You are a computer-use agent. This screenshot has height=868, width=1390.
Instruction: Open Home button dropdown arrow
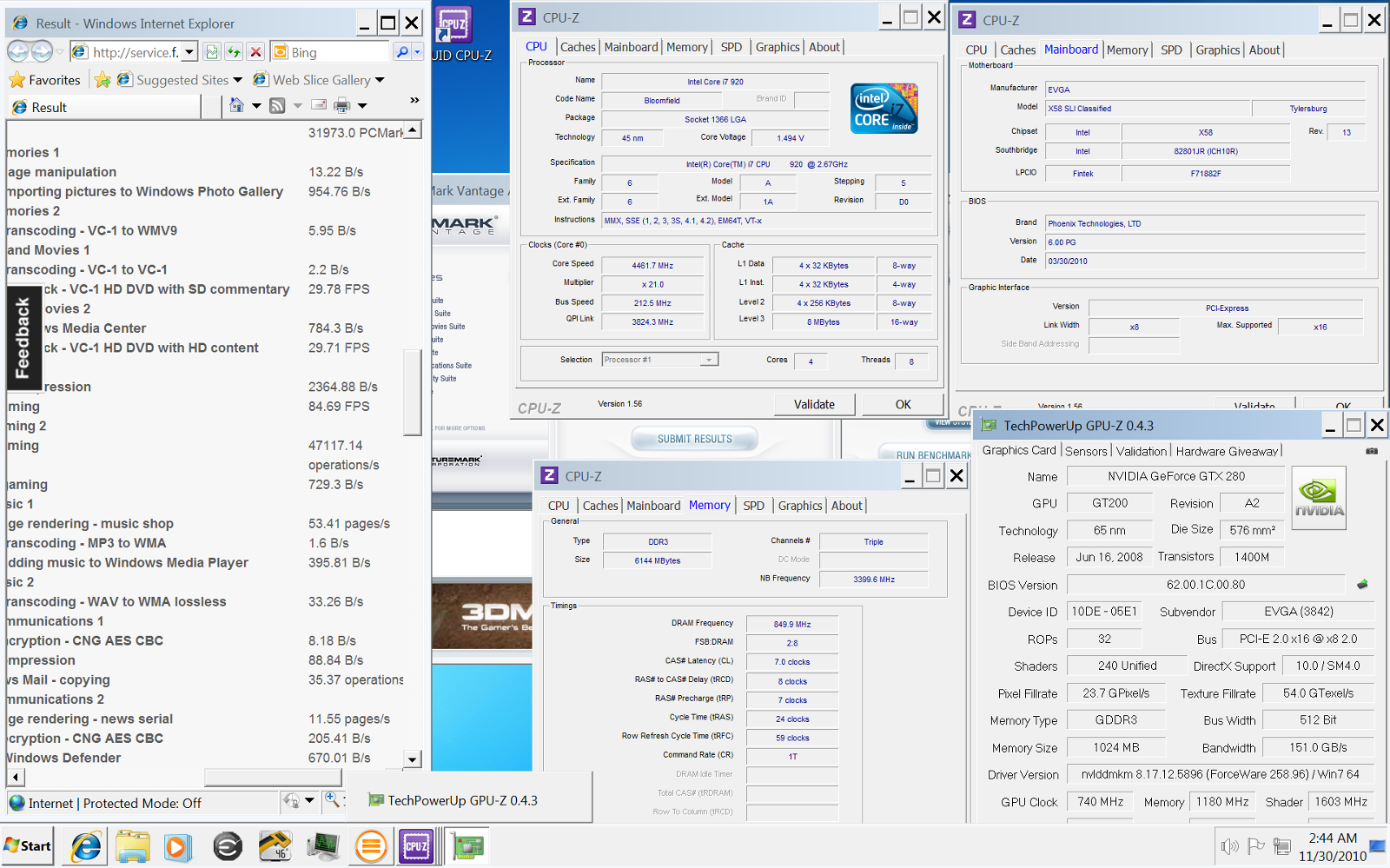coord(256,106)
